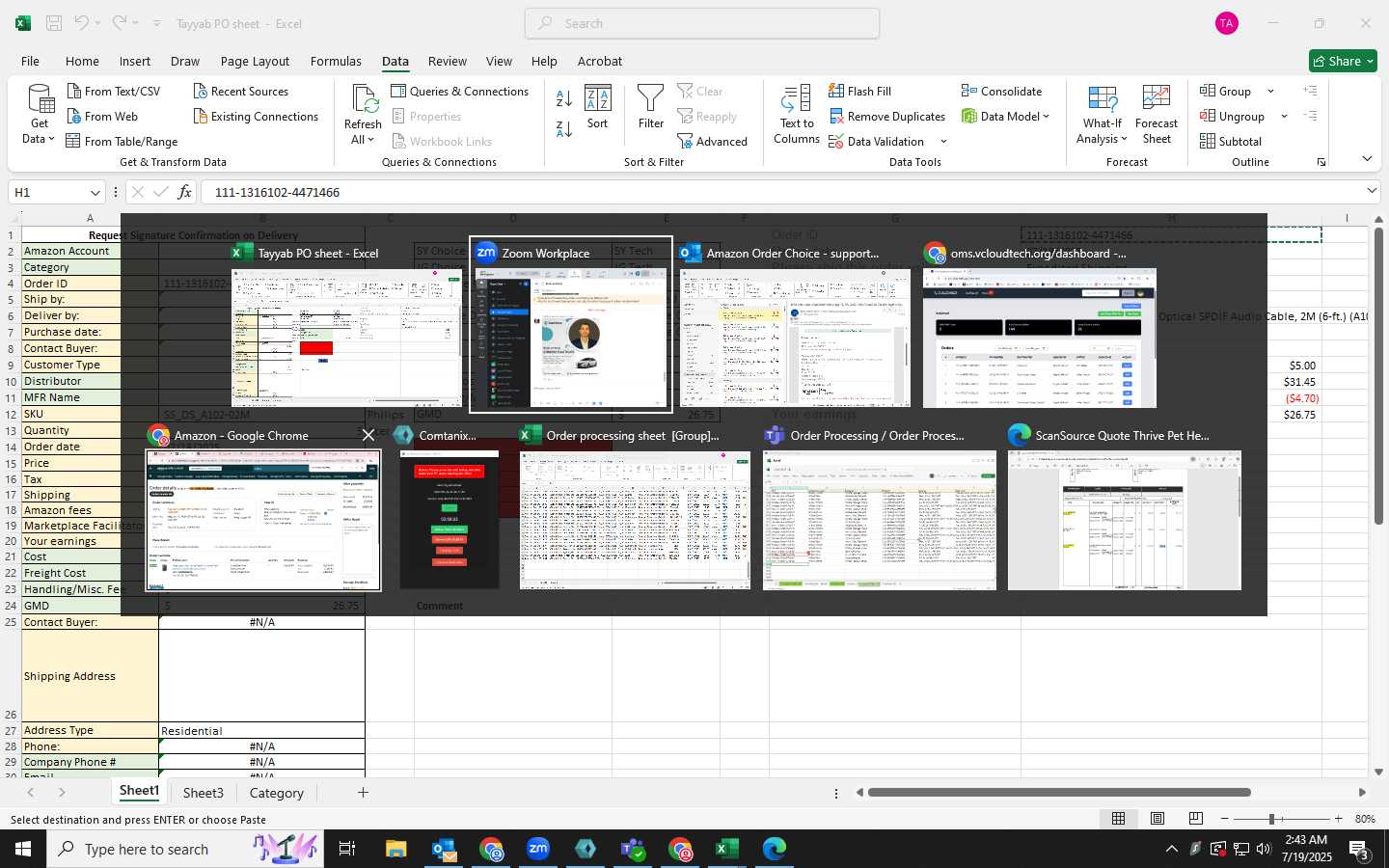Open Recent Sources
Screen dimensions: 1389x868
point(240,91)
